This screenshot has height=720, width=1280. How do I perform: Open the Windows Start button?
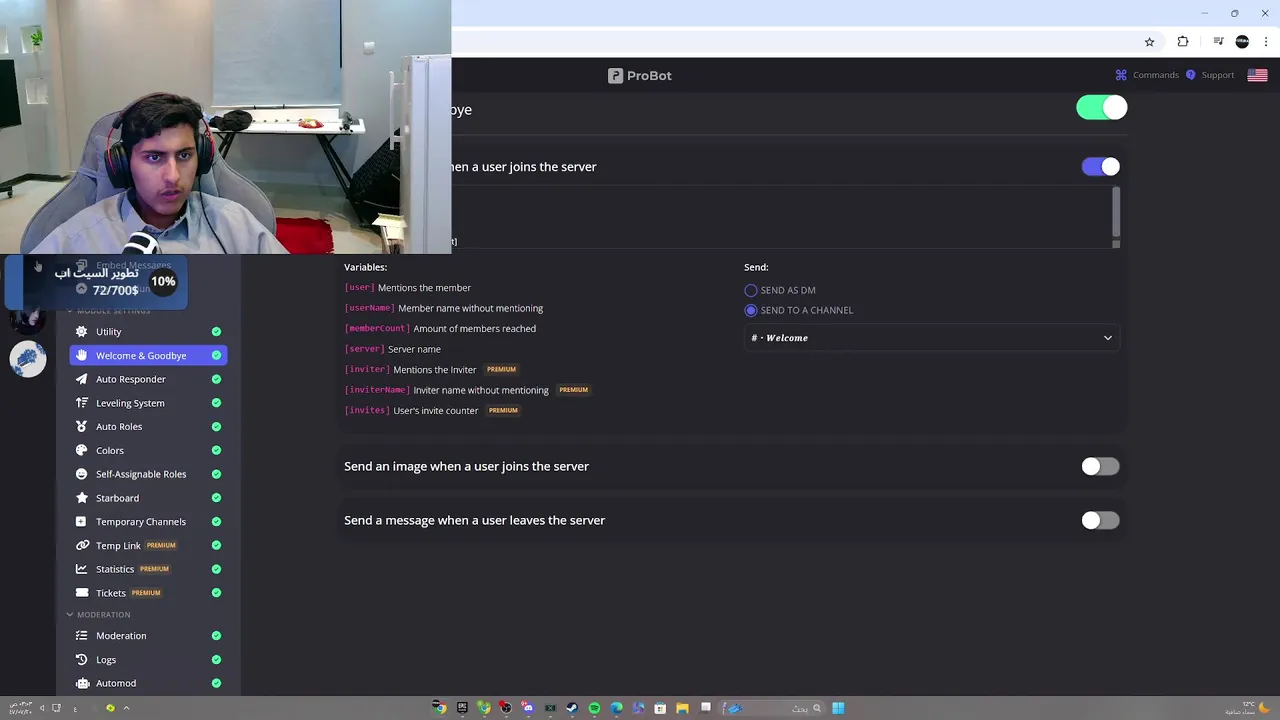838,708
